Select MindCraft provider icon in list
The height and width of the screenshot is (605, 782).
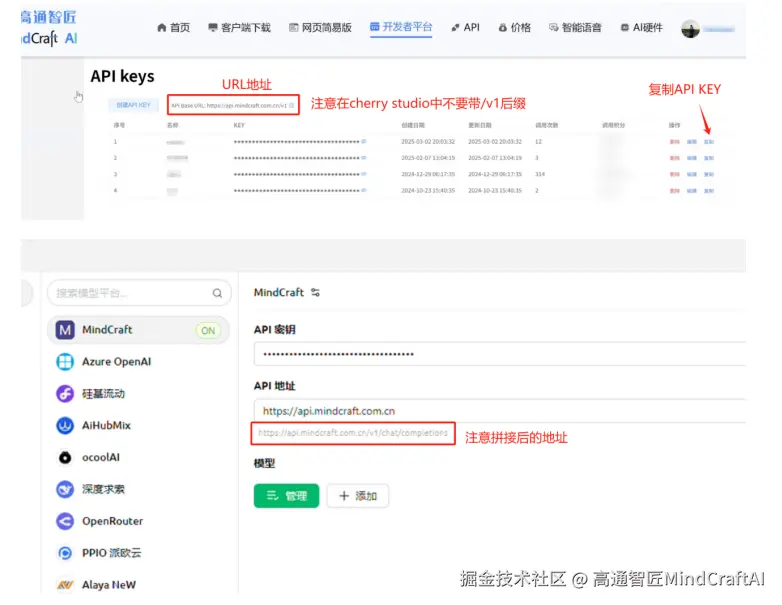pos(65,330)
